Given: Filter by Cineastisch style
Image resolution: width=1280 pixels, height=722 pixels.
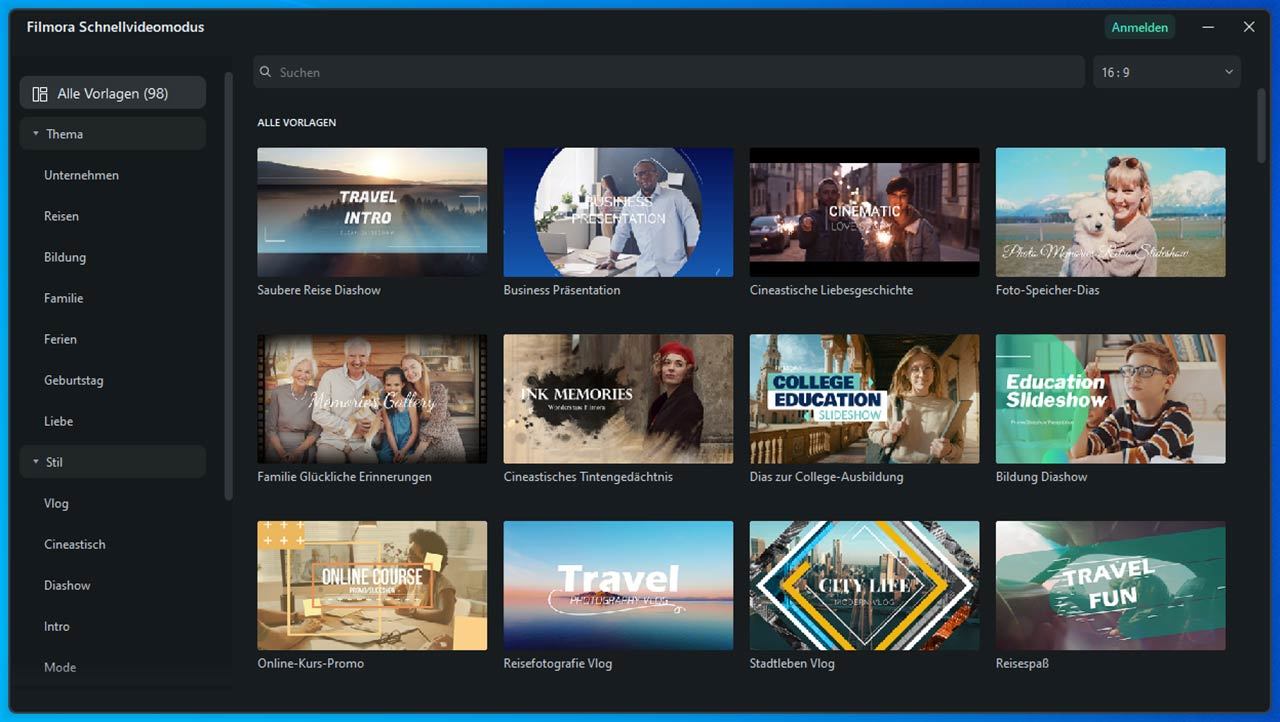Looking at the screenshot, I should point(74,544).
